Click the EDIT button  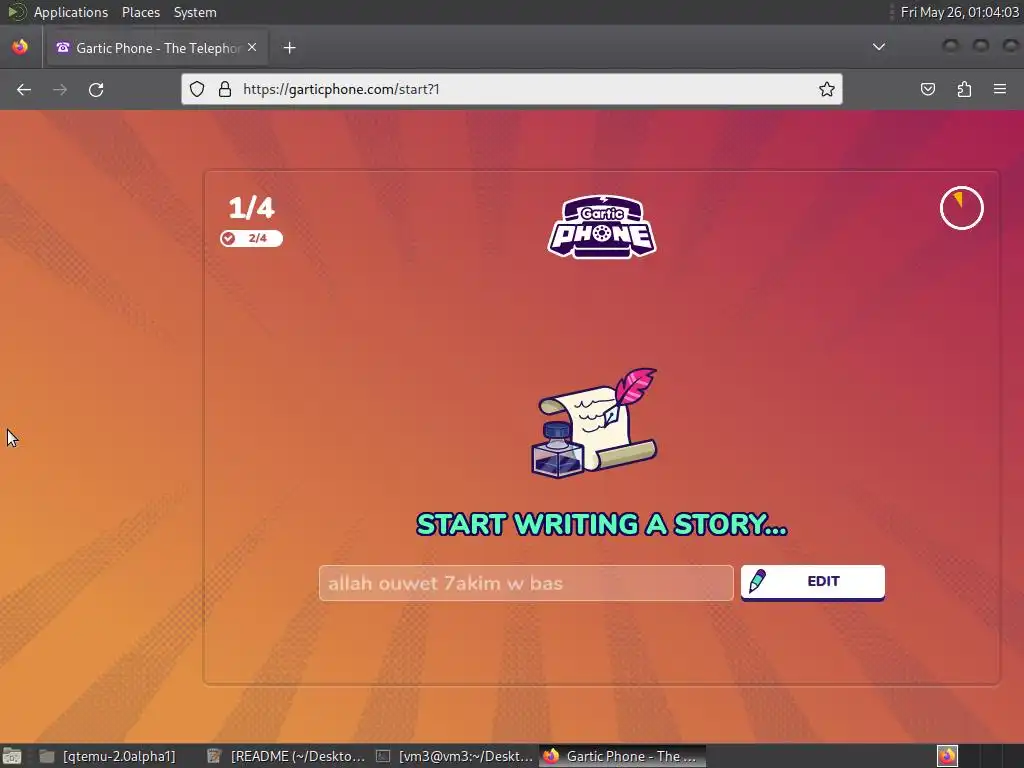[x=812, y=582]
